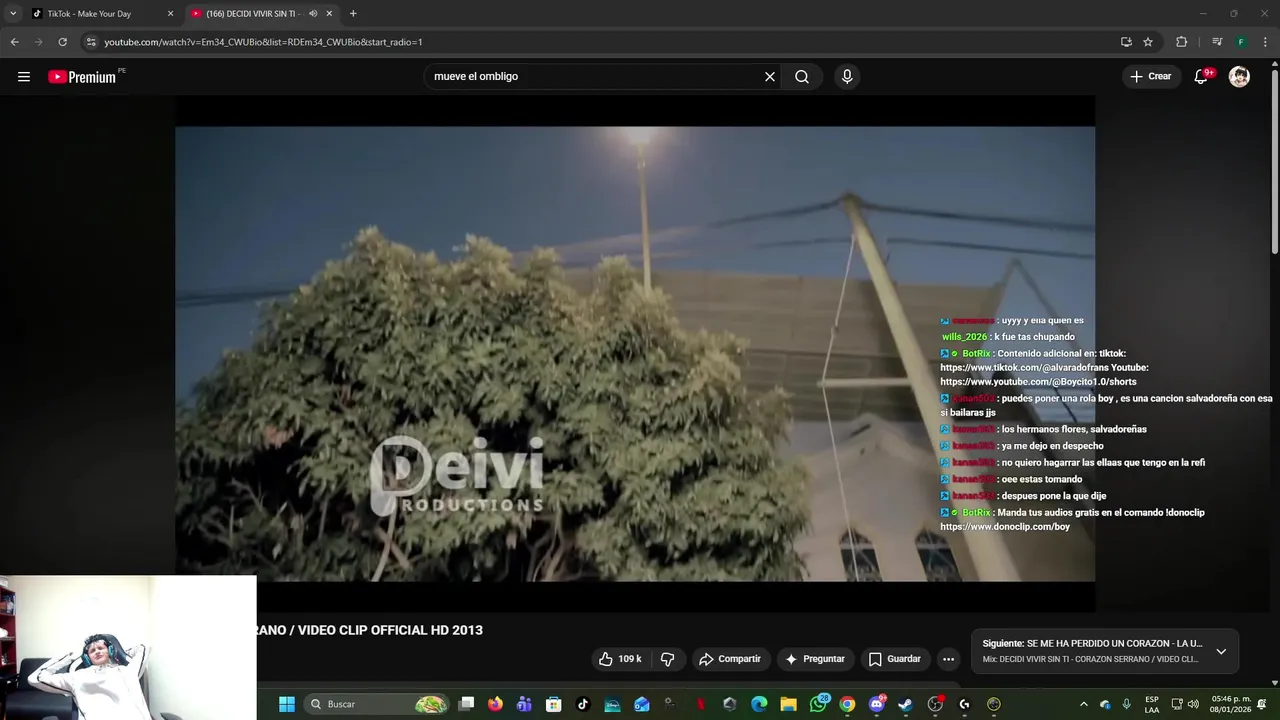The width and height of the screenshot is (1280, 720).
Task: Close the TikTok tab
Action: tap(170, 14)
